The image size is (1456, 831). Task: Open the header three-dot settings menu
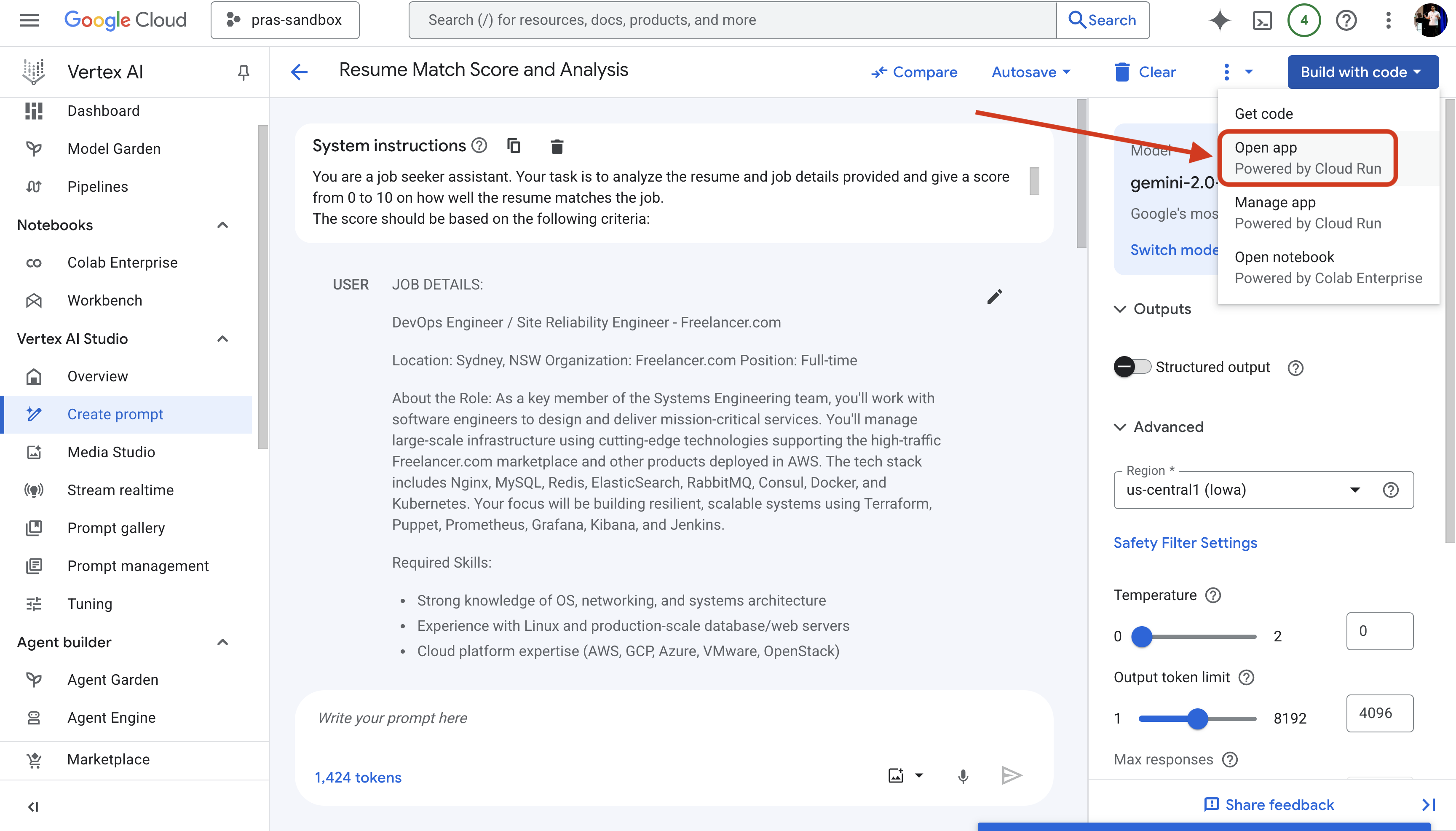coord(1388,21)
